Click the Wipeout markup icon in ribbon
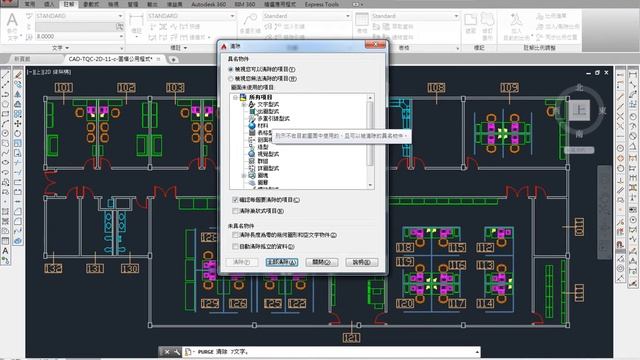Viewport: 640px width, 360px height. pyautogui.click(x=470, y=20)
